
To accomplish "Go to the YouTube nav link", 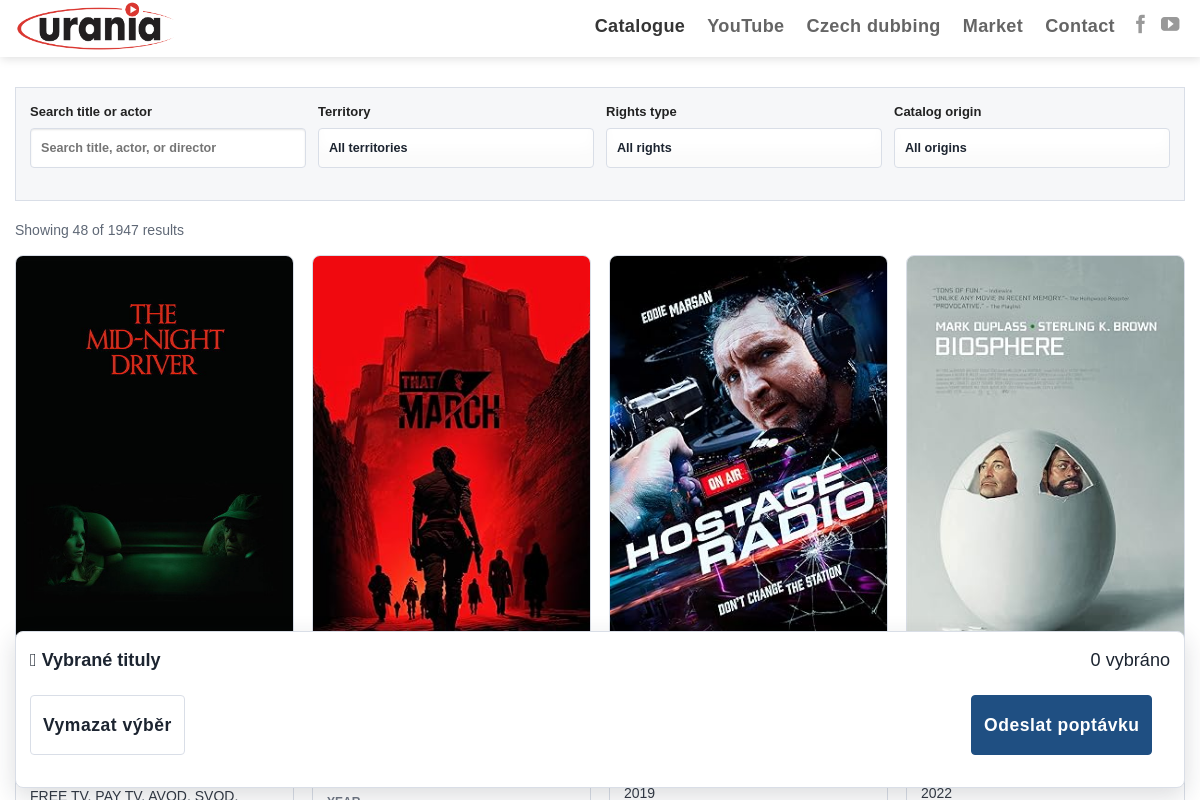I will (746, 26).
